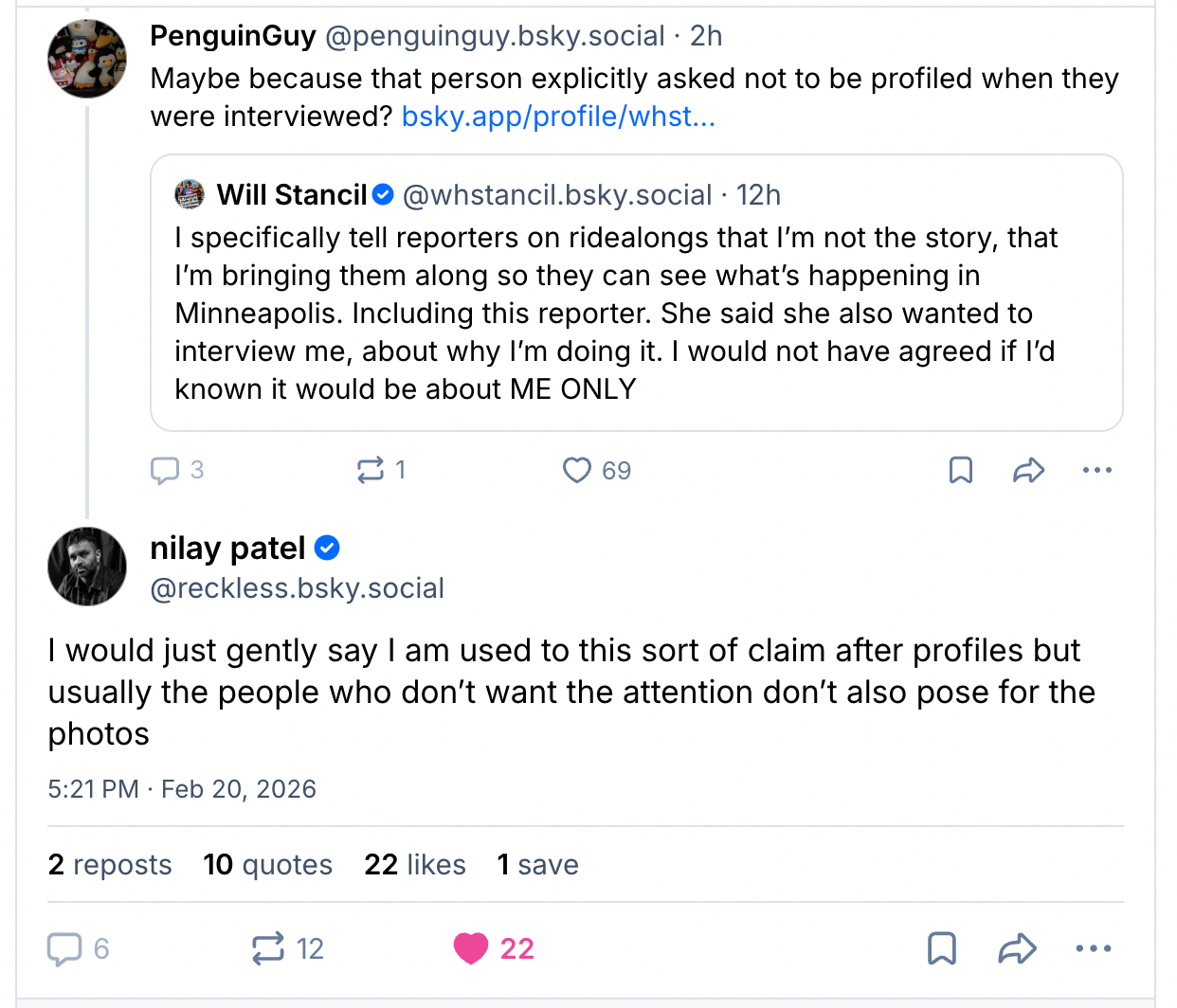Share PenguinGuy's post with arrow icon
This screenshot has width=1177, height=1008.
click(x=1028, y=470)
